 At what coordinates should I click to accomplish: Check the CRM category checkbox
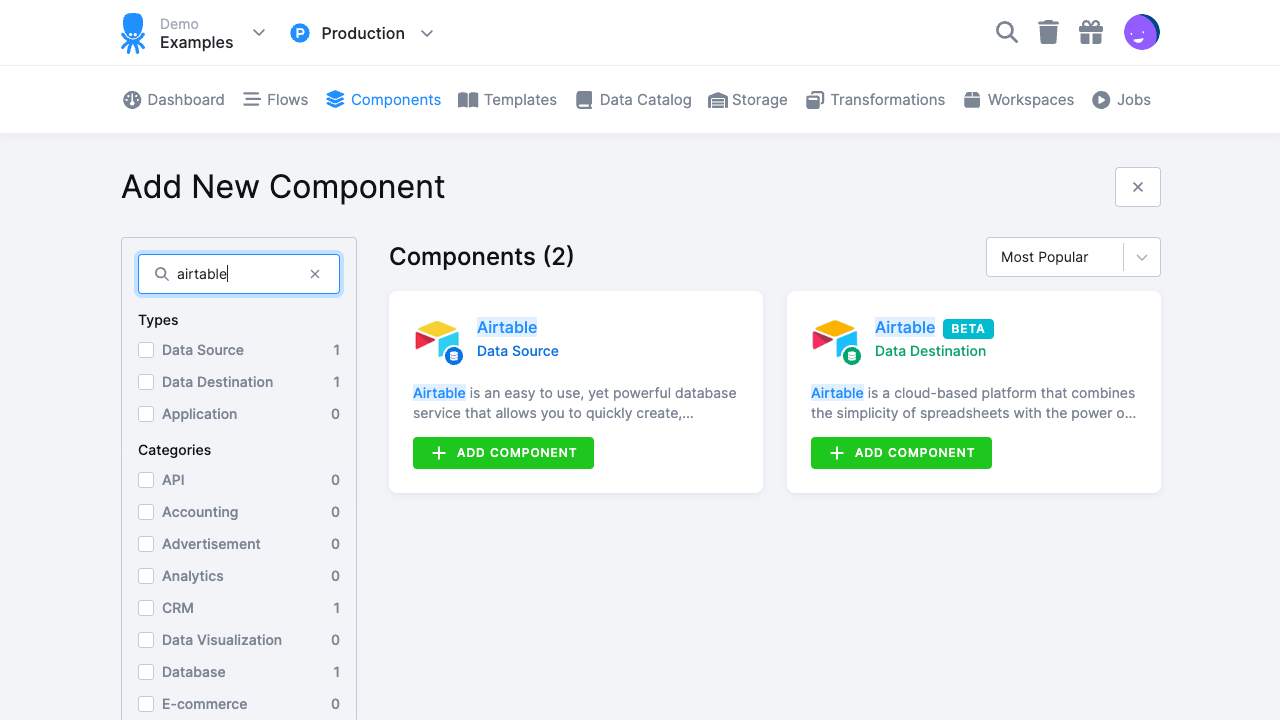pyautogui.click(x=146, y=608)
